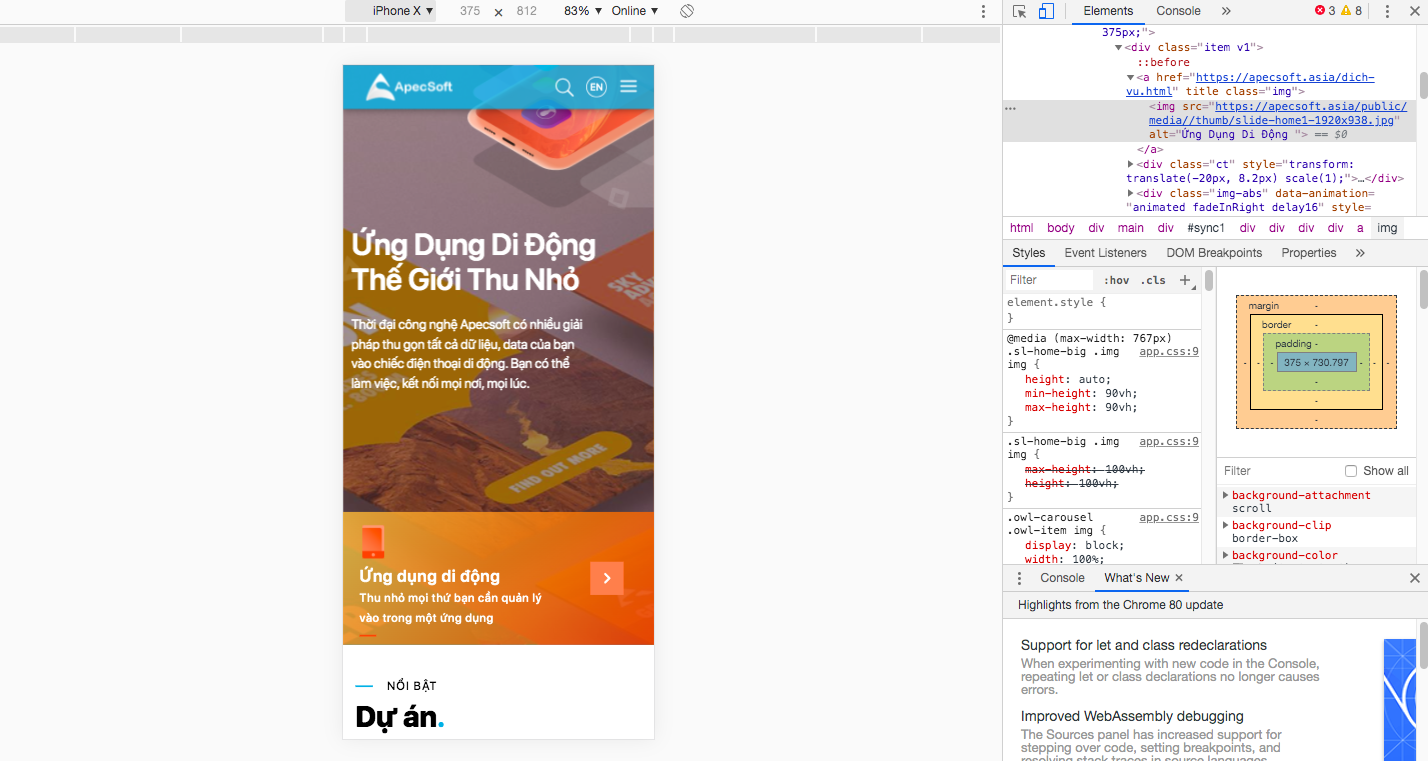Image resolution: width=1428 pixels, height=761 pixels.
Task: Expand the div class img-abs node
Action: [x=1131, y=193]
